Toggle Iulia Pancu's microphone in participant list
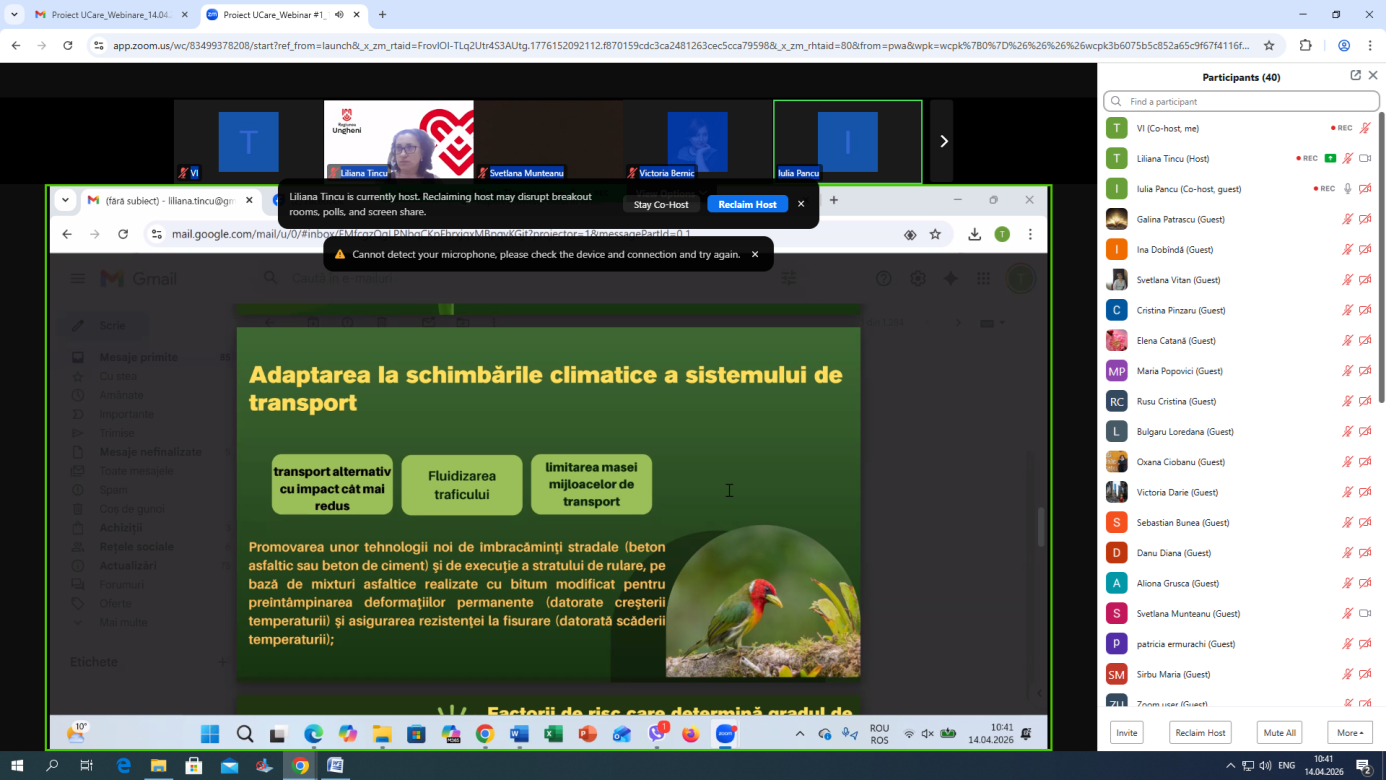 [x=1347, y=189]
